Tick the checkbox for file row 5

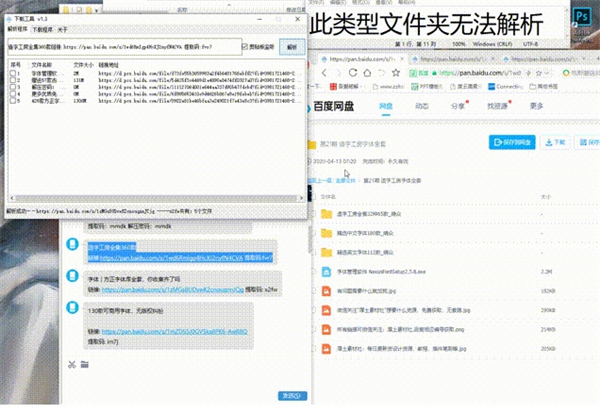13,101
